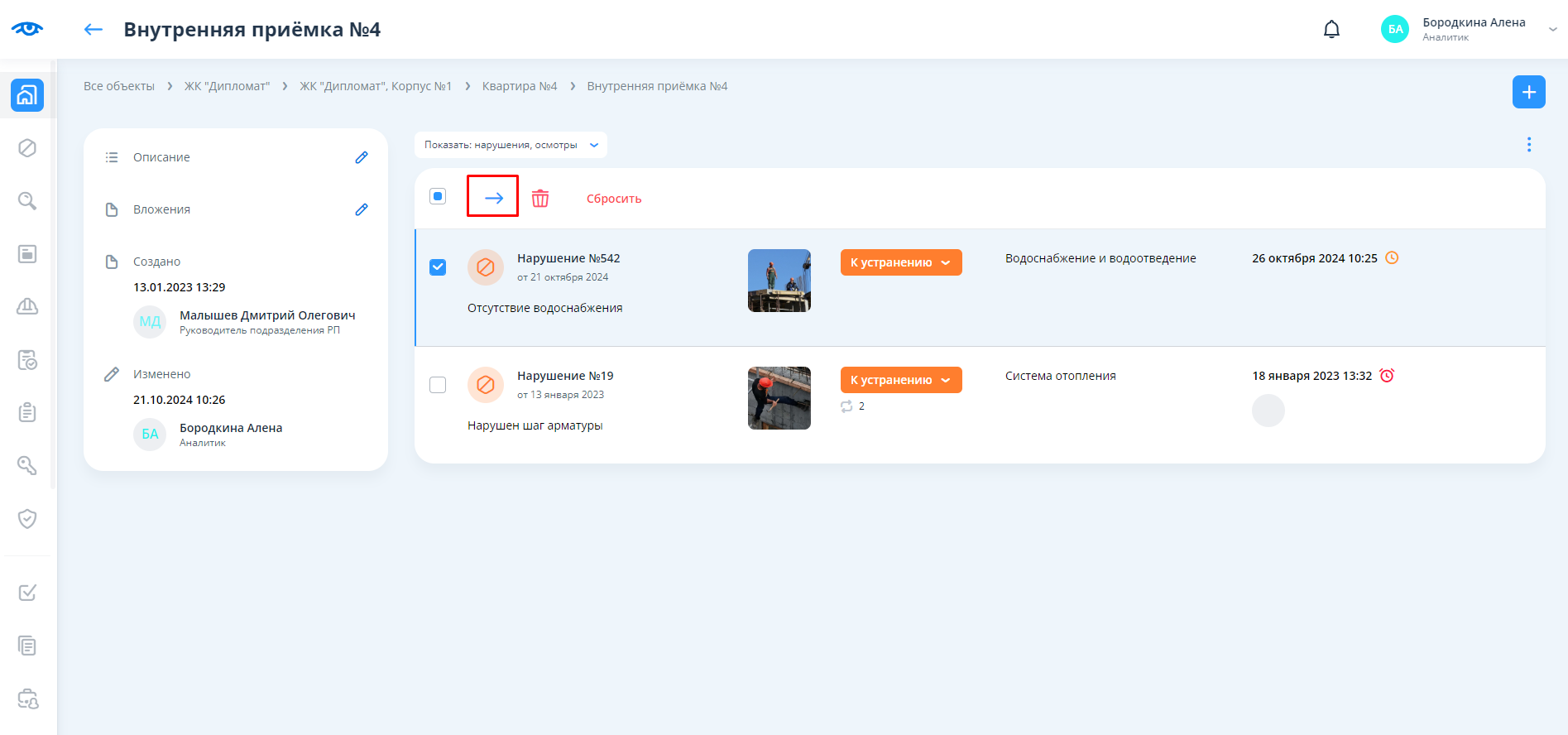
Task: Edit the Описание section with pencil icon
Action: click(362, 157)
